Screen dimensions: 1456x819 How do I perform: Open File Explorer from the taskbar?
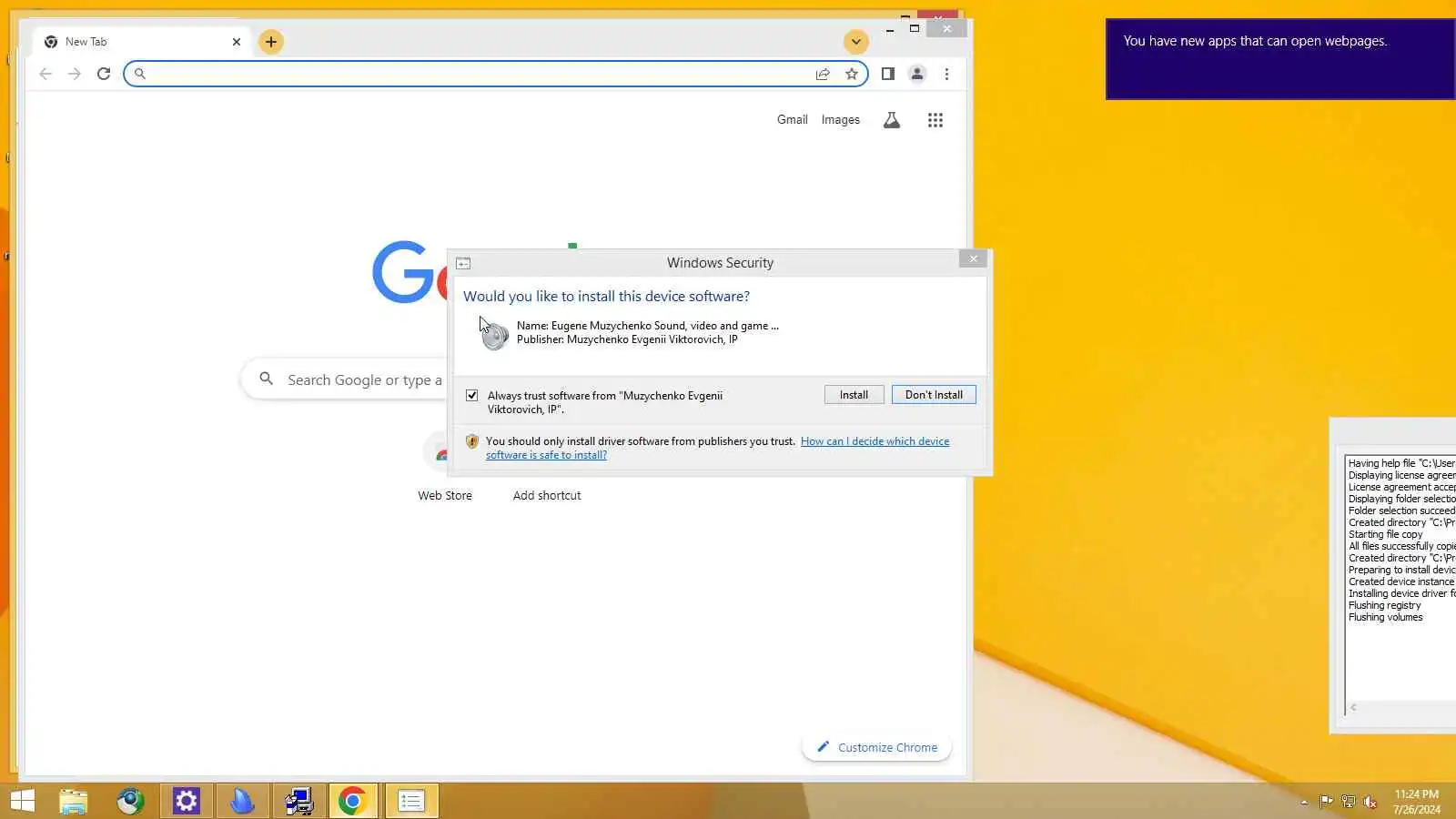[74, 801]
